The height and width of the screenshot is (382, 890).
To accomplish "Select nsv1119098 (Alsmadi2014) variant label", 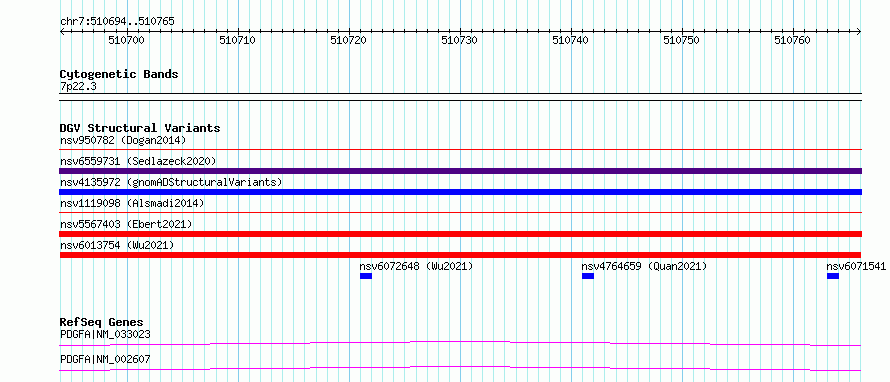I will tap(132, 203).
